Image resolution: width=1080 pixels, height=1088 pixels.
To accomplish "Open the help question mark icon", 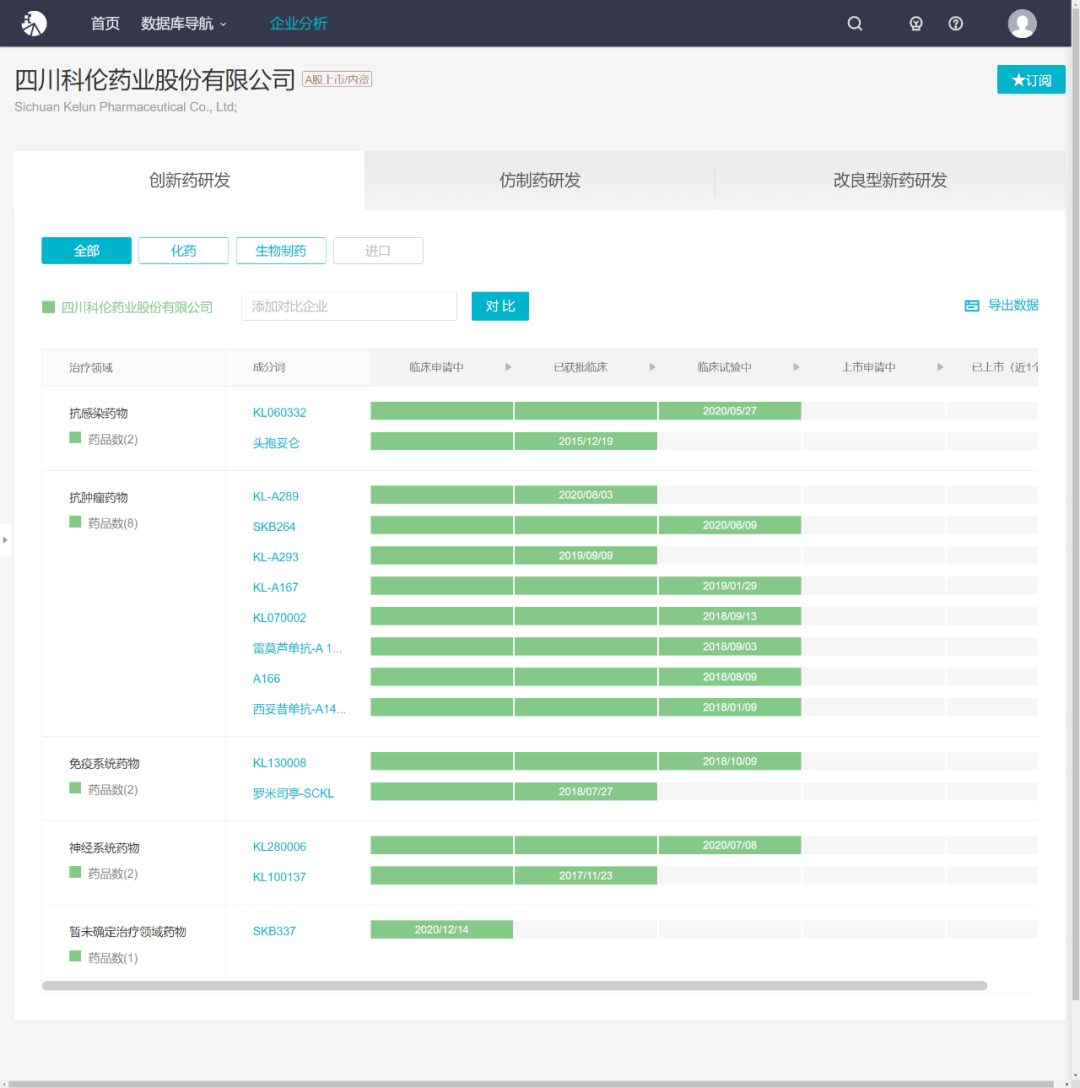I will click(x=955, y=24).
